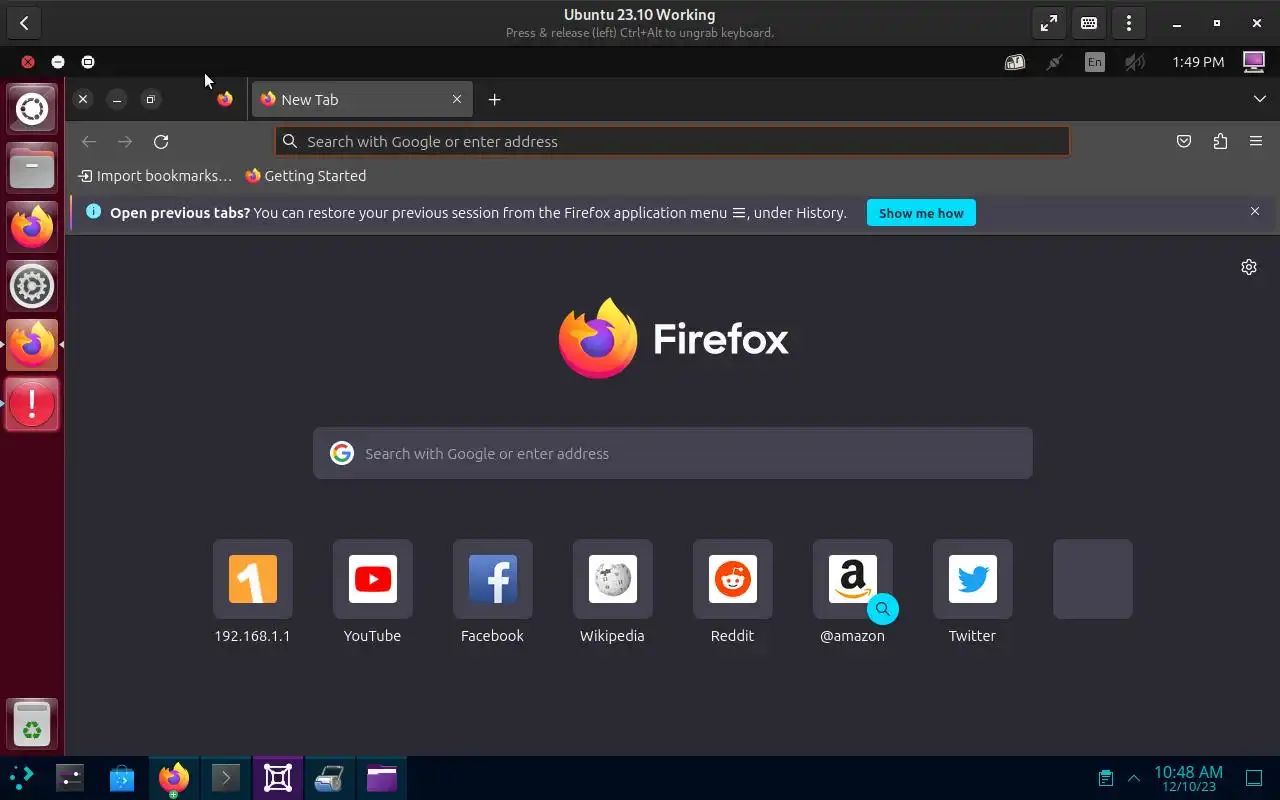This screenshot has width=1280, height=800.
Task: Open the 192.168.1.1 shortcut tile
Action: (253, 592)
